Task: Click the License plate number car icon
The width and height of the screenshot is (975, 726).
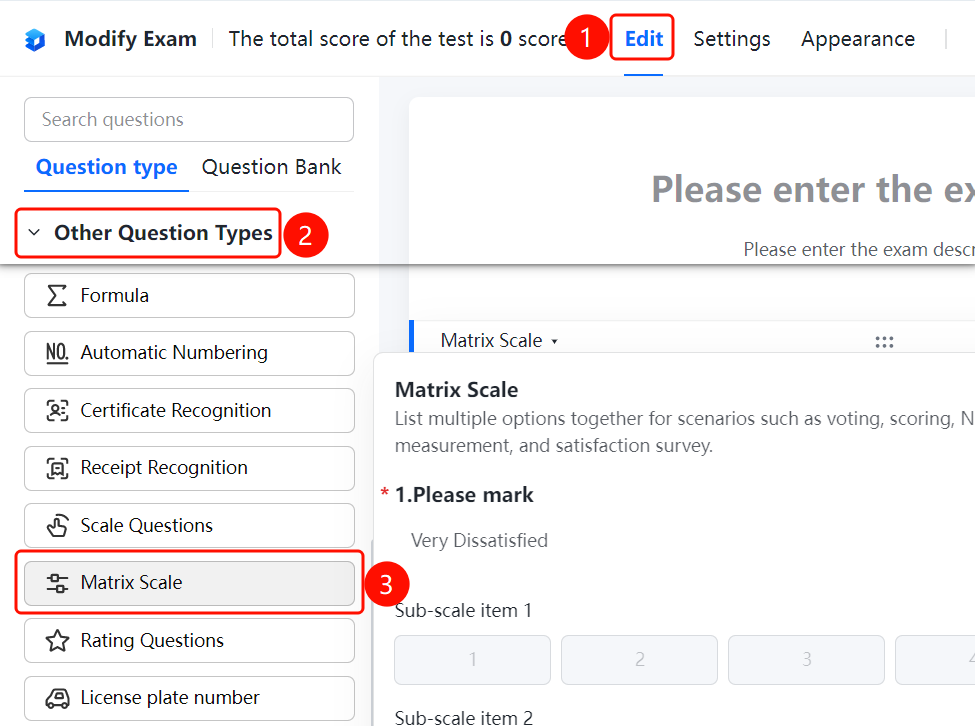Action: 57,698
